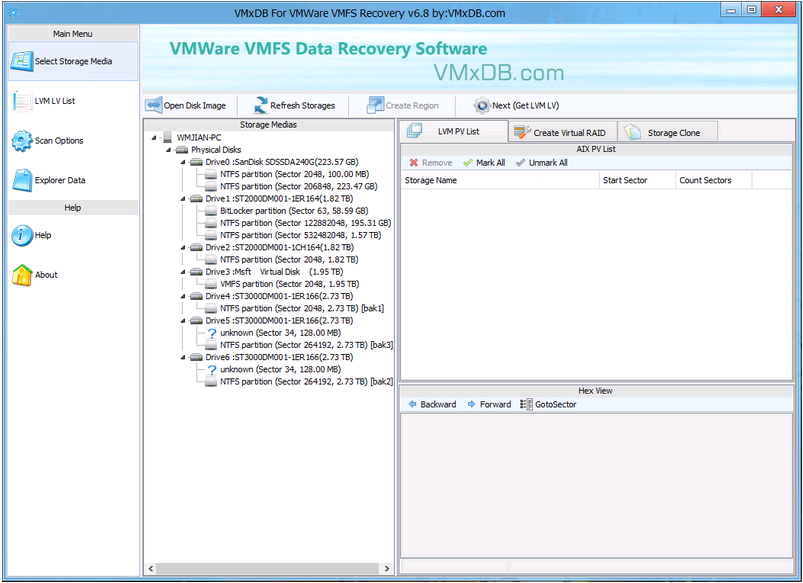803x583 pixels.
Task: Click the GotoSector button
Action: click(x=548, y=404)
